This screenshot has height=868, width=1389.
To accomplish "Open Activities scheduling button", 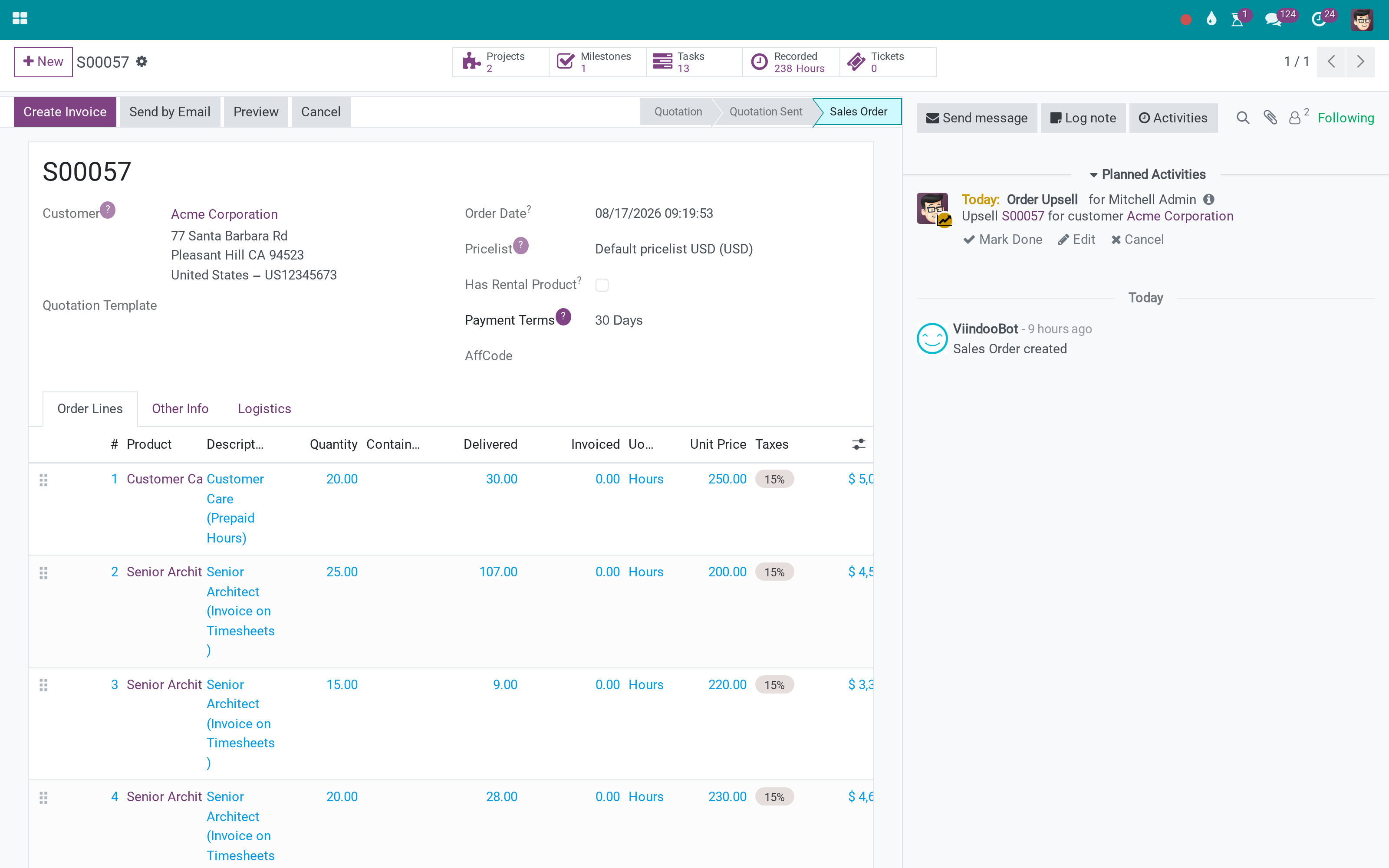I will 1172,118.
